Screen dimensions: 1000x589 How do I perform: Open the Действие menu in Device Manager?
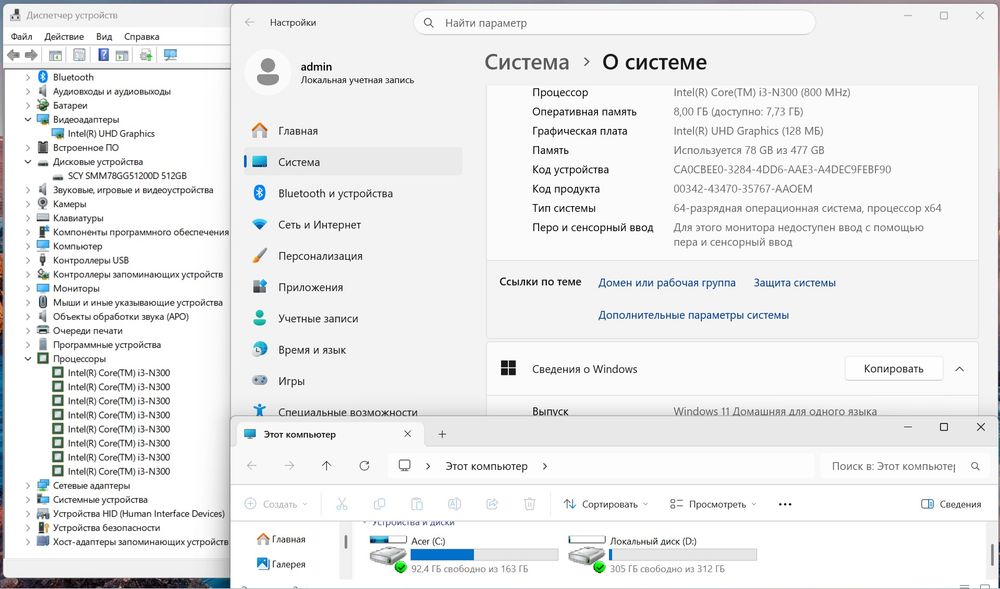coord(64,36)
